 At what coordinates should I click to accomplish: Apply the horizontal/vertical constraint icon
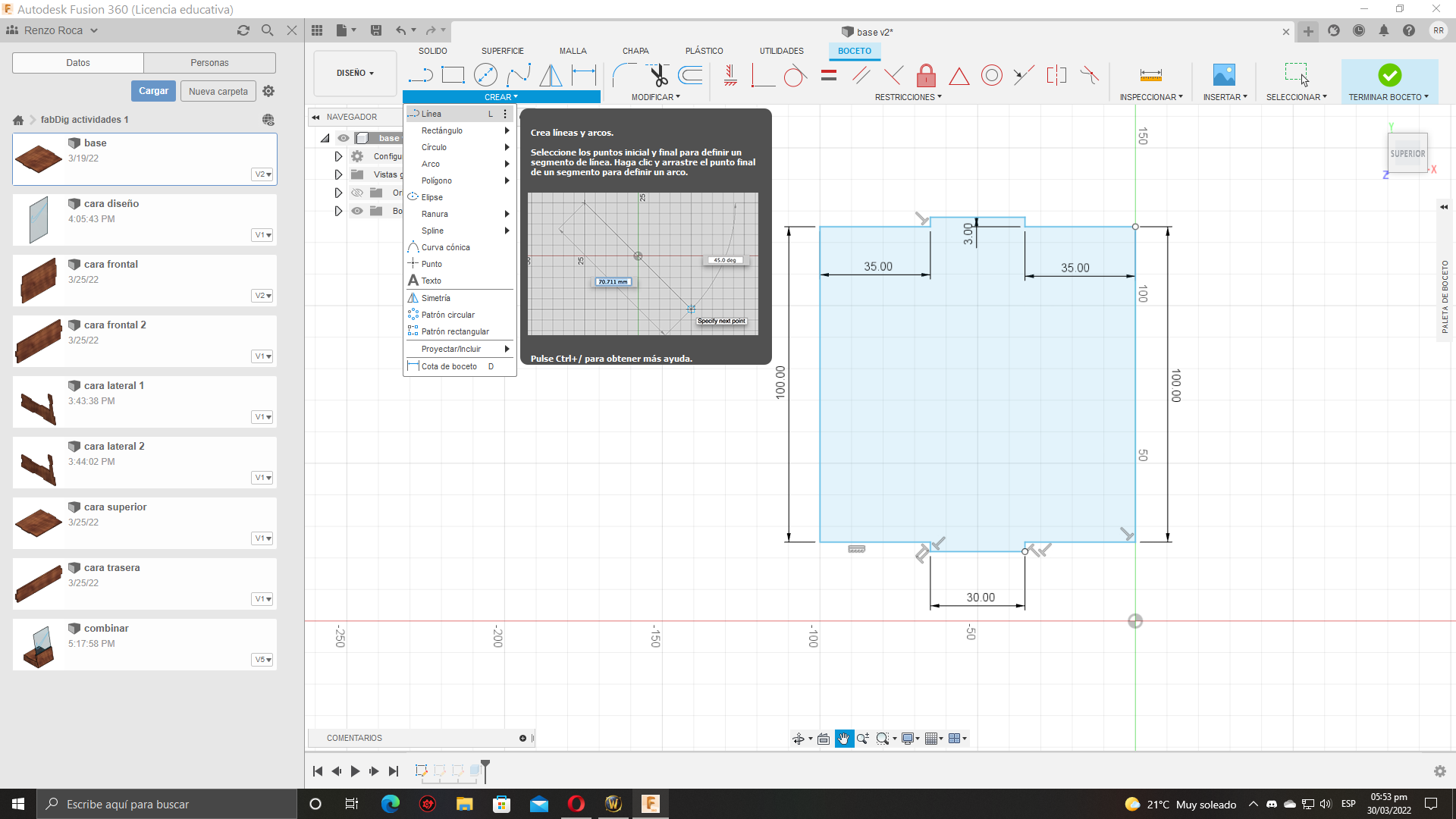point(730,75)
